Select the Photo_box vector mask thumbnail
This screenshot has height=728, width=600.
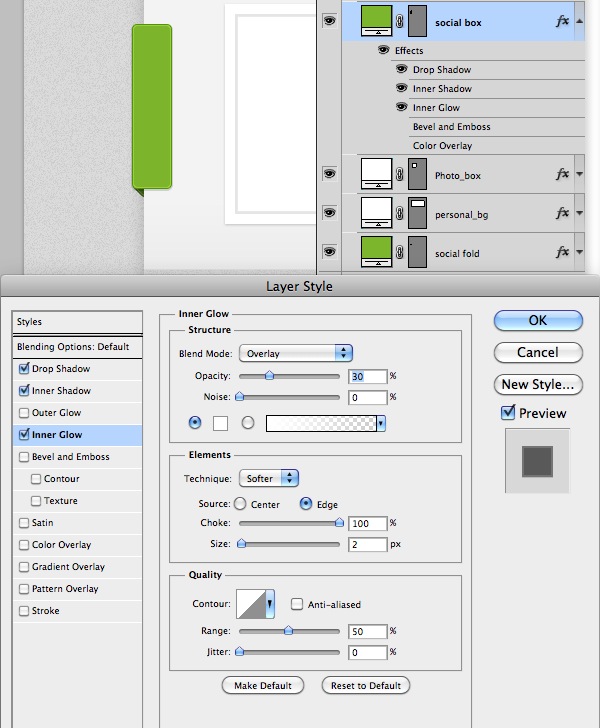click(417, 174)
